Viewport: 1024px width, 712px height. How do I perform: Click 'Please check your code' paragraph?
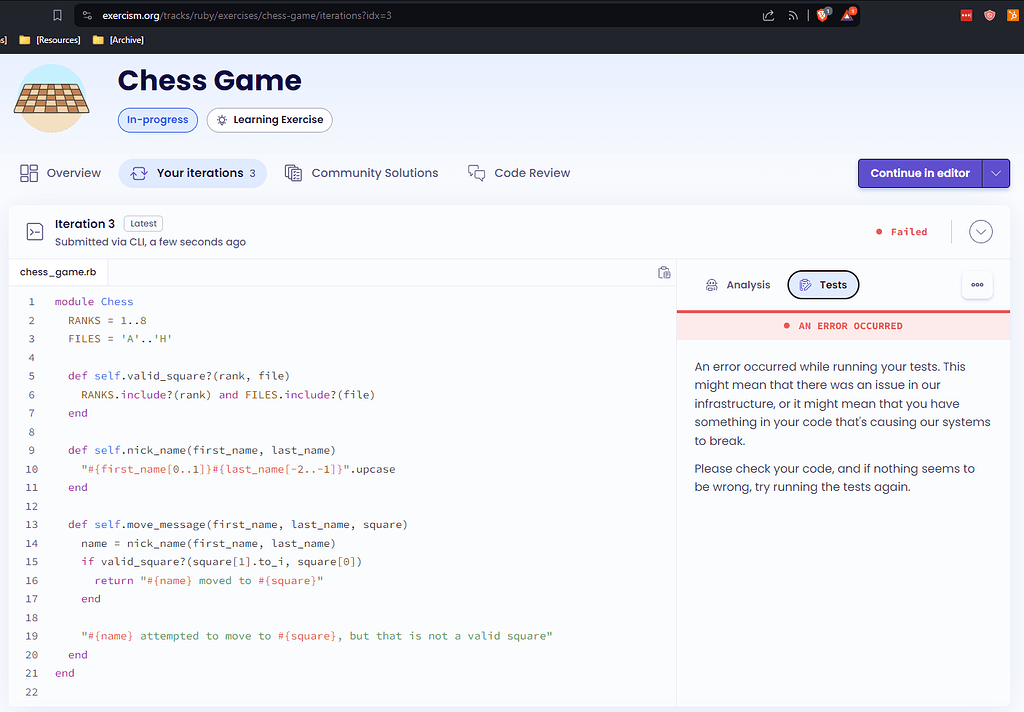(x=835, y=477)
